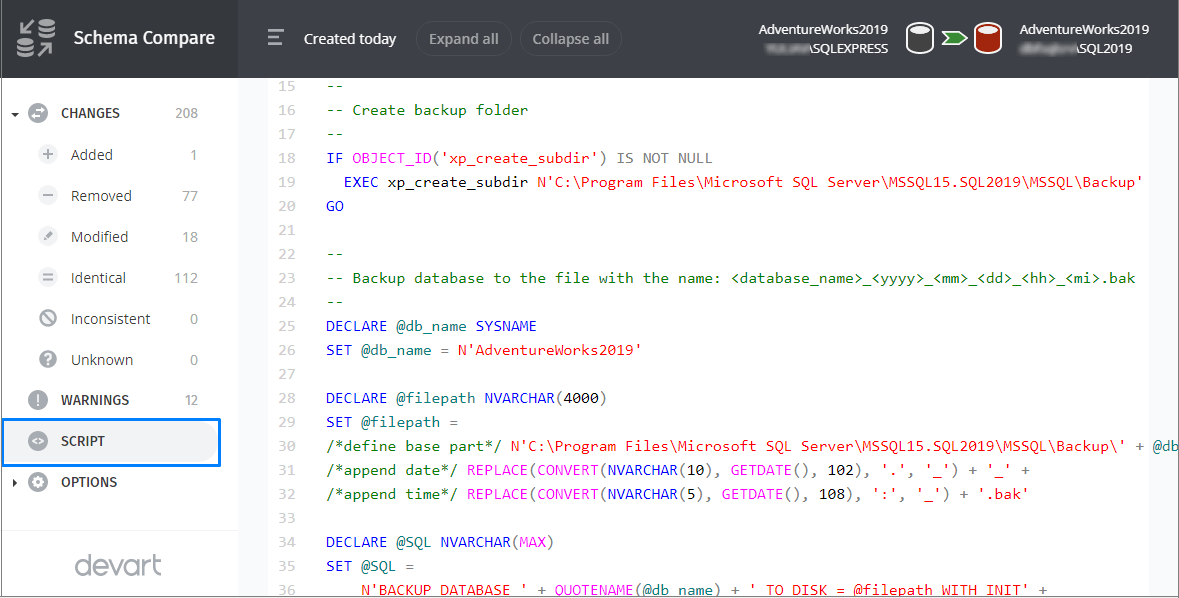Click the source SQLEXPRESS database cylinder icon
Image resolution: width=1179 pixels, height=598 pixels.
coord(919,37)
